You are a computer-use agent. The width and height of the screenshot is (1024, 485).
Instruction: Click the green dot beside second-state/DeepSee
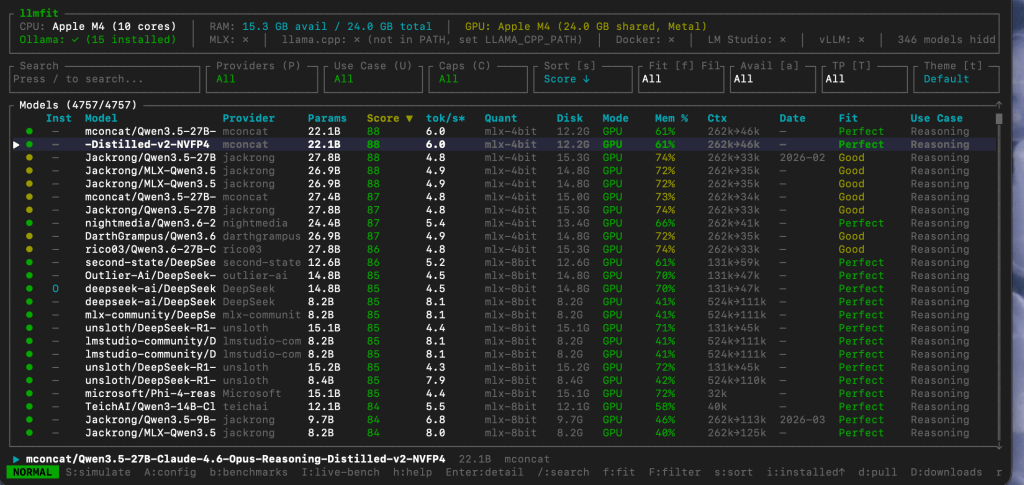click(29, 262)
